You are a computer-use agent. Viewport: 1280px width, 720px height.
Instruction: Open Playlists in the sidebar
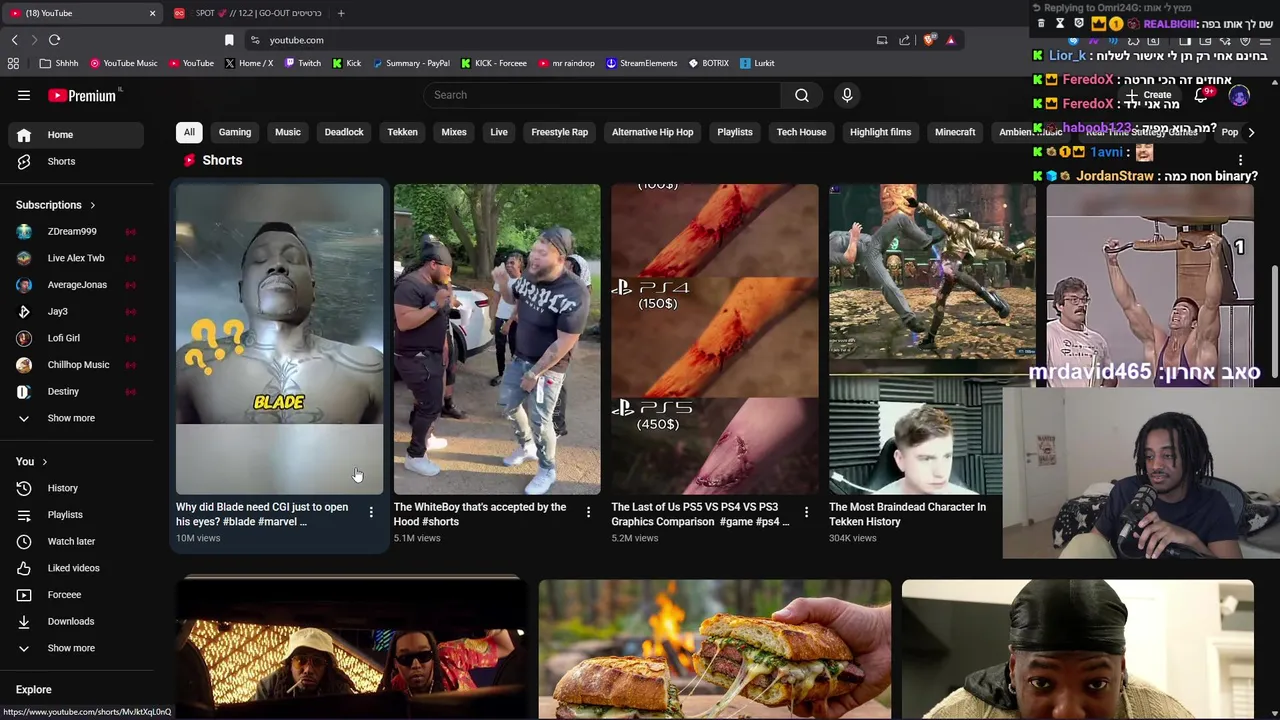coord(77,515)
